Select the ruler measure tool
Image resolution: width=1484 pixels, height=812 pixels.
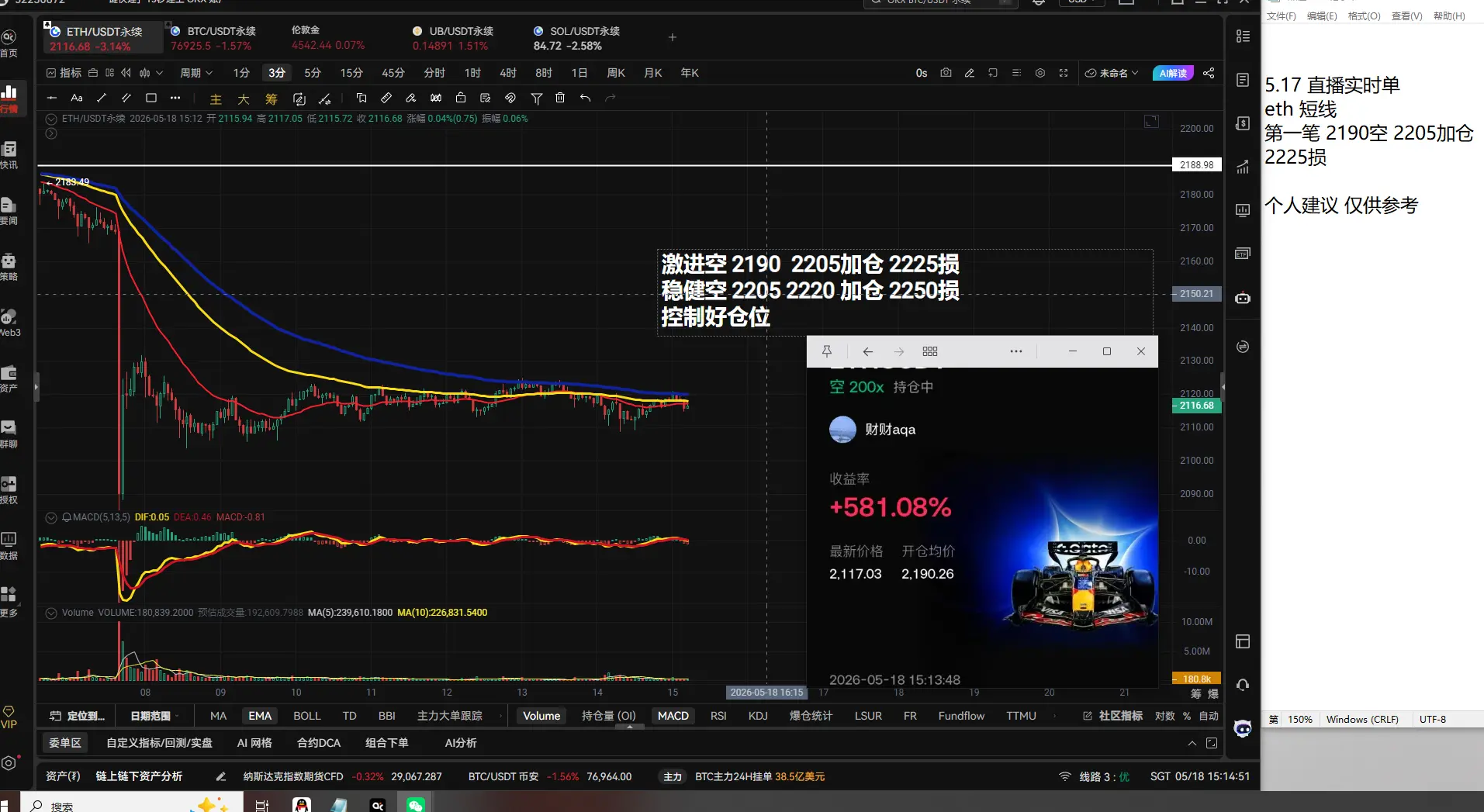(386, 98)
